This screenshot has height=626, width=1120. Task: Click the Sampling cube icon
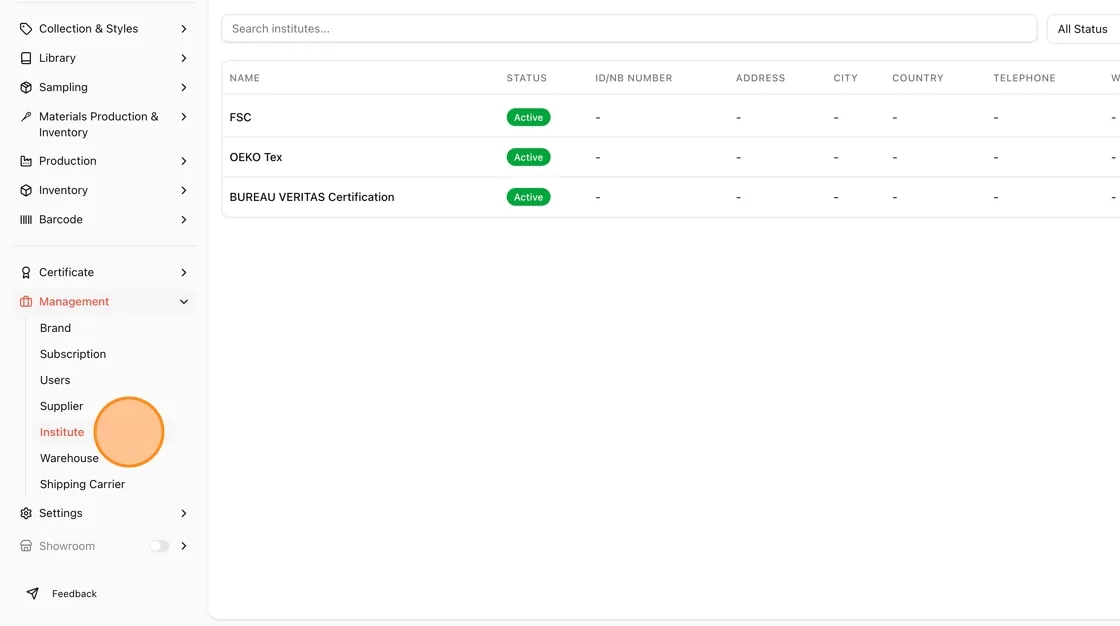(x=26, y=87)
